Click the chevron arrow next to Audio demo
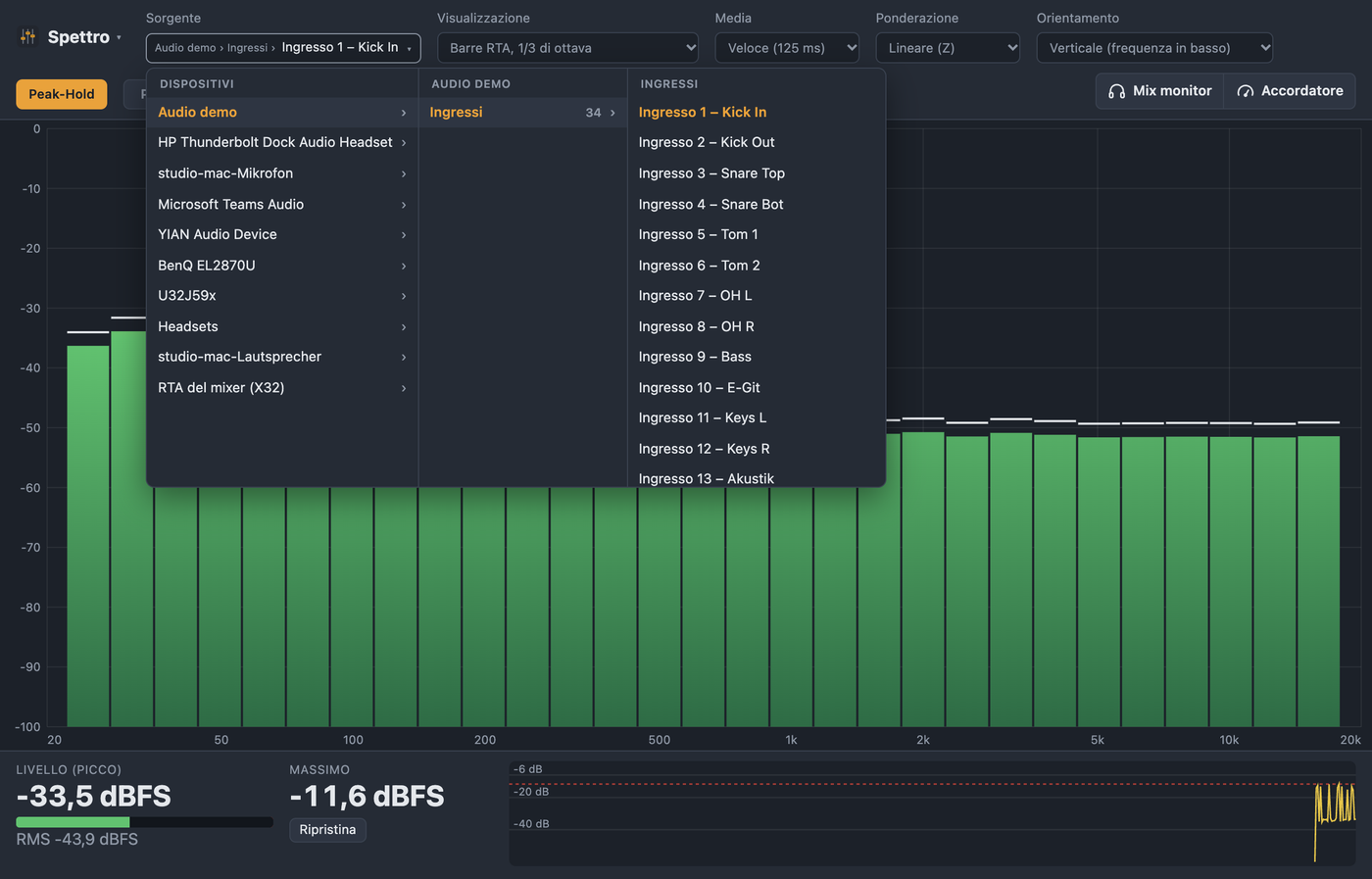Viewport: 1372px width, 879px height. (x=404, y=113)
